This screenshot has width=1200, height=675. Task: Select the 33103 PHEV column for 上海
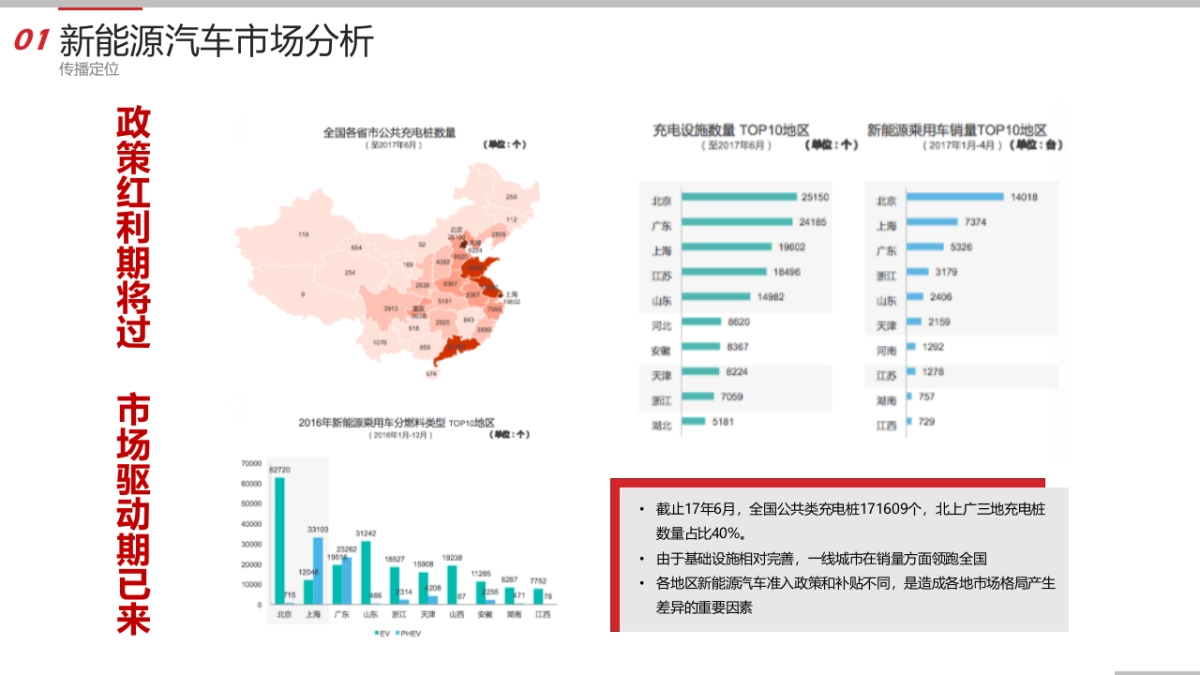[318, 571]
